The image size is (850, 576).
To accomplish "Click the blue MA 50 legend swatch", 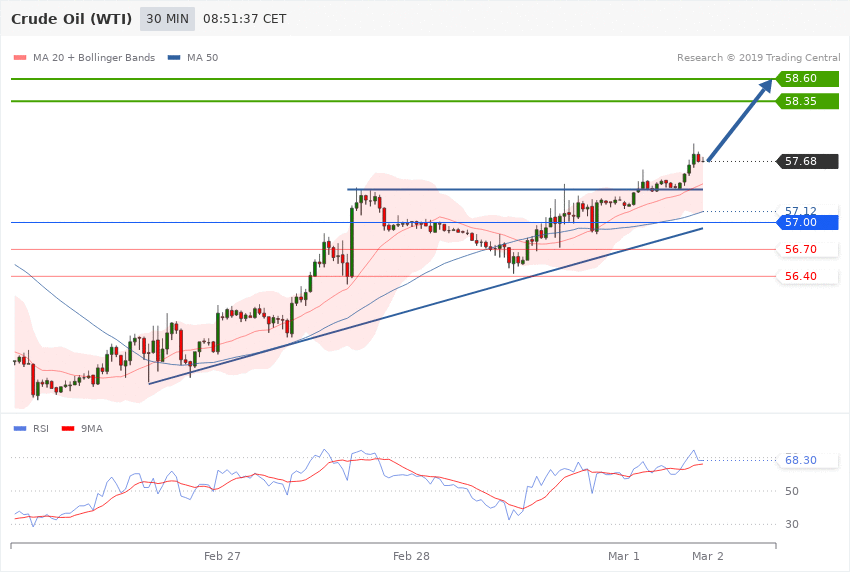I will coord(175,58).
